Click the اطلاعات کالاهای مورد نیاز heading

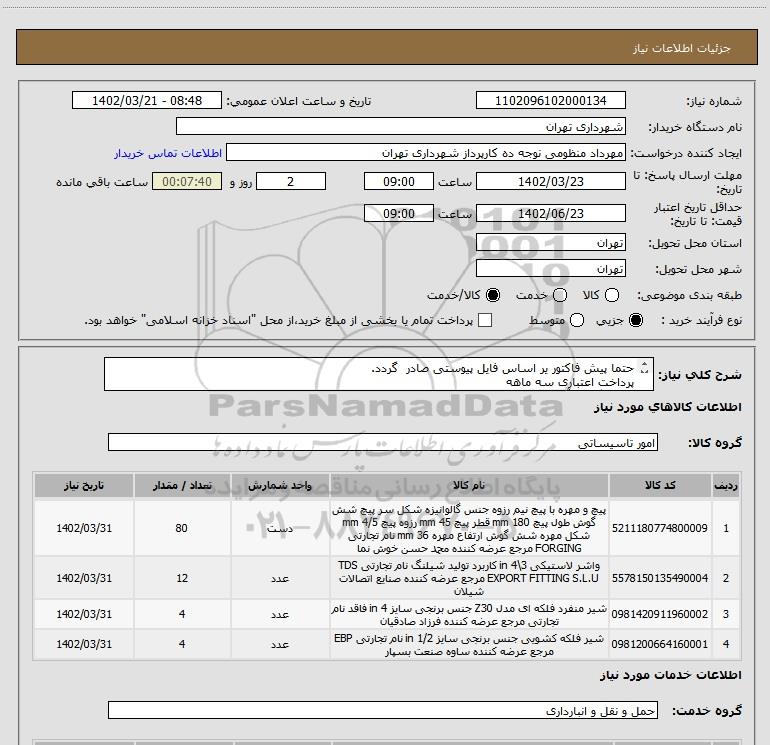pyautogui.click(x=668, y=407)
